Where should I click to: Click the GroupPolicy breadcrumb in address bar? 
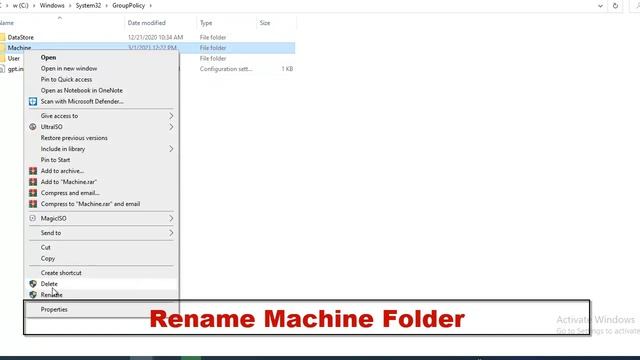[x=129, y=6]
